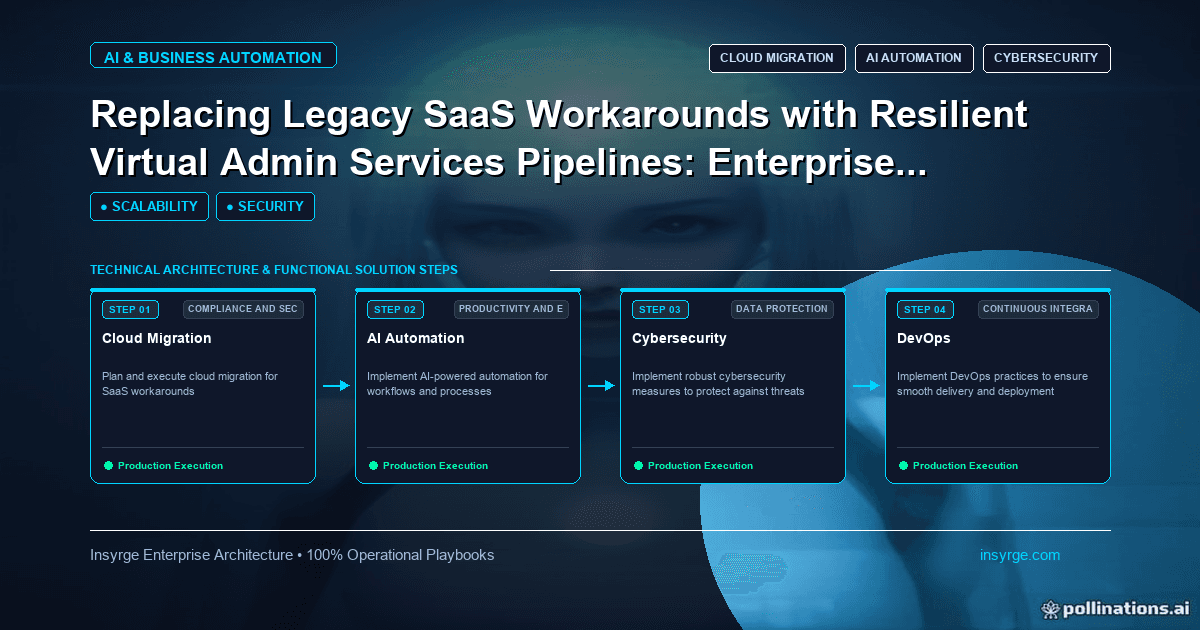This screenshot has height=630, width=1200.
Task: Click the Step 03 badge
Action: pos(660,309)
